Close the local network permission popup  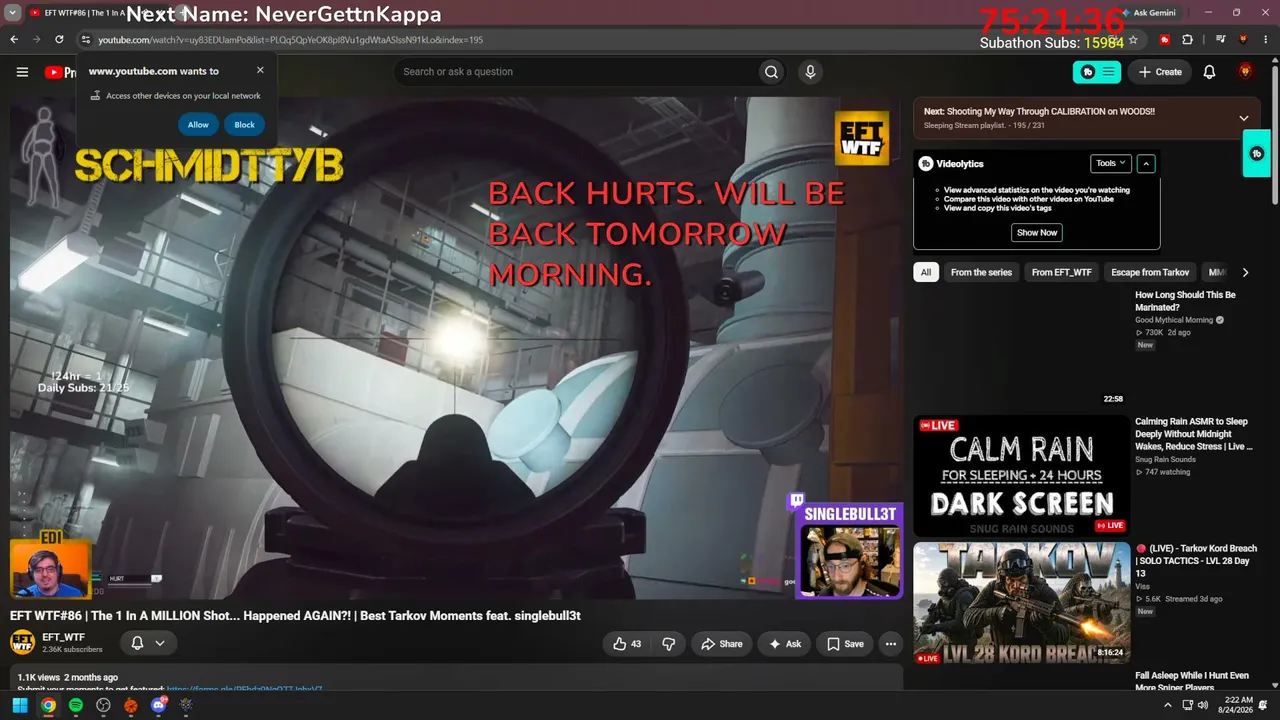[x=260, y=70]
